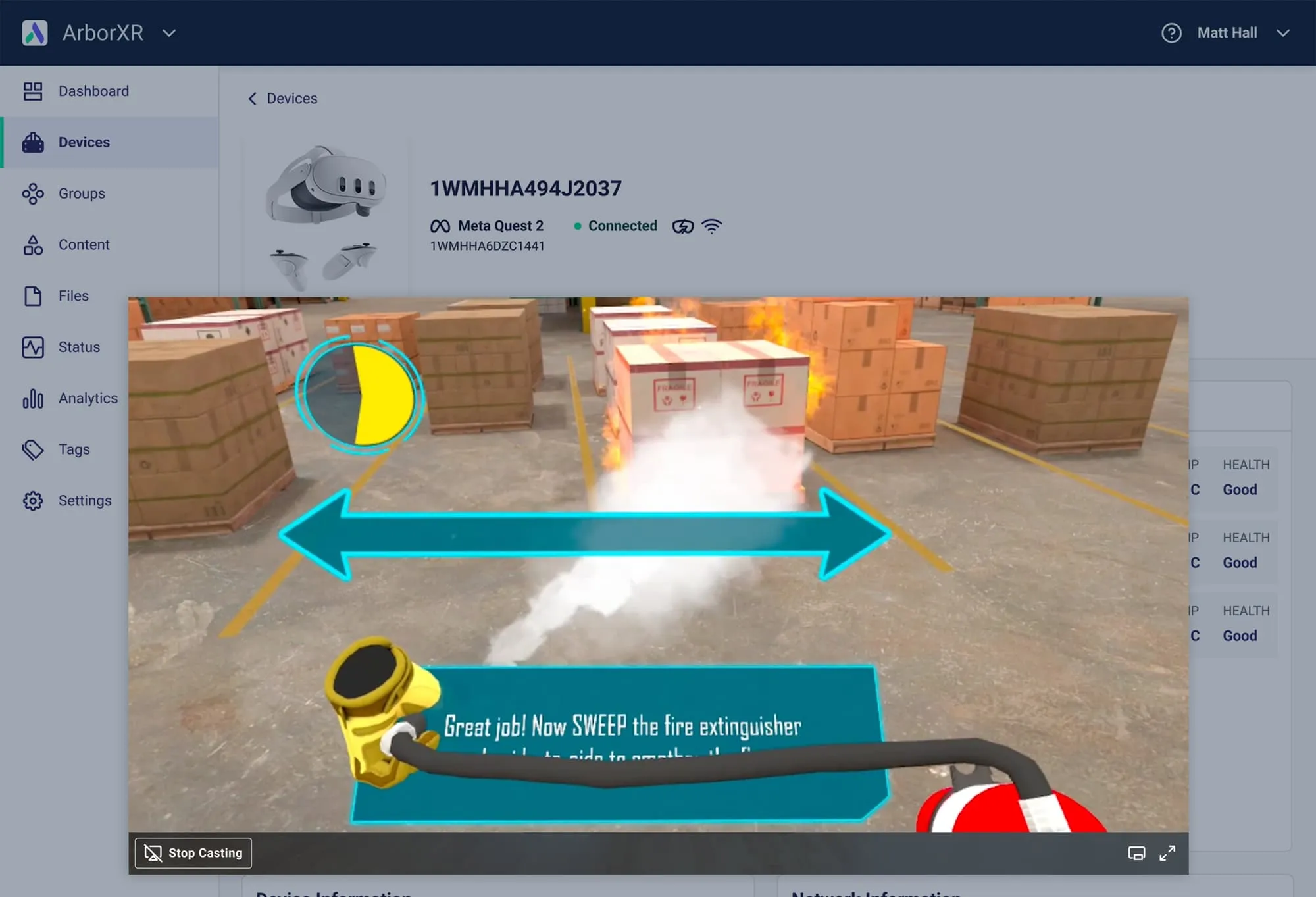The width and height of the screenshot is (1316, 897).
Task: Click the Groups cluster icon
Action: tap(33, 193)
